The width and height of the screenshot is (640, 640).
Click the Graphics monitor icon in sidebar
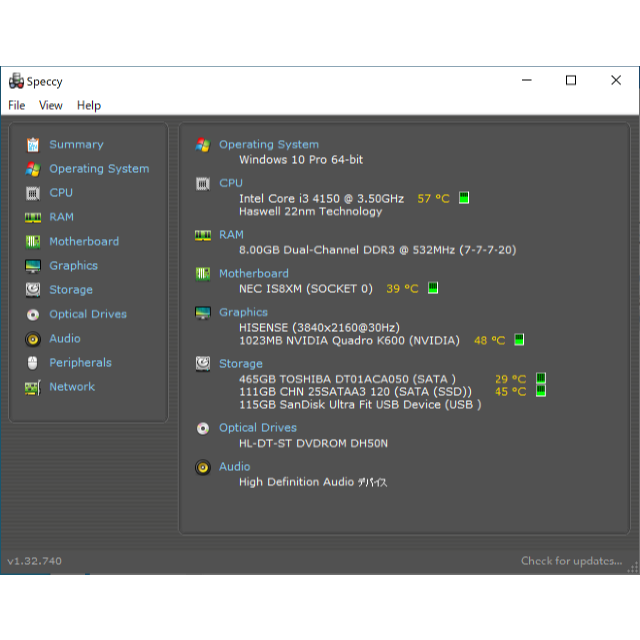point(33,266)
